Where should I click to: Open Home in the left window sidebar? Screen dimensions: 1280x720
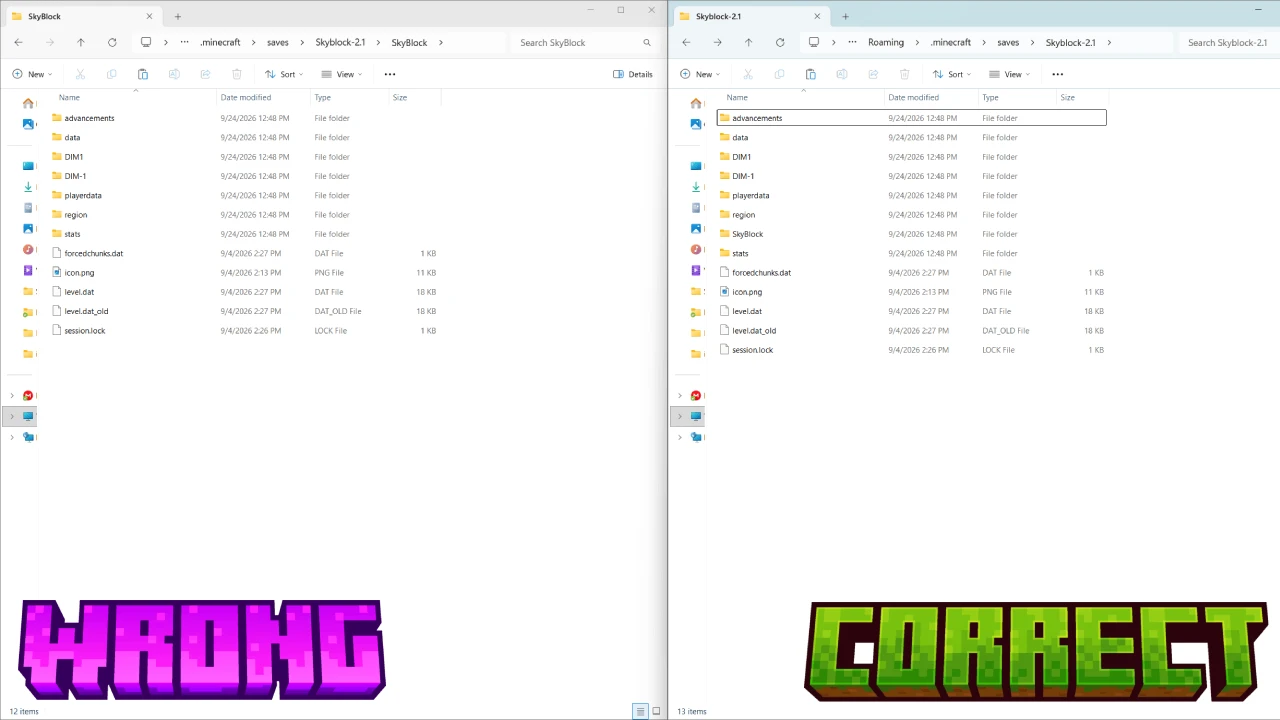28,103
